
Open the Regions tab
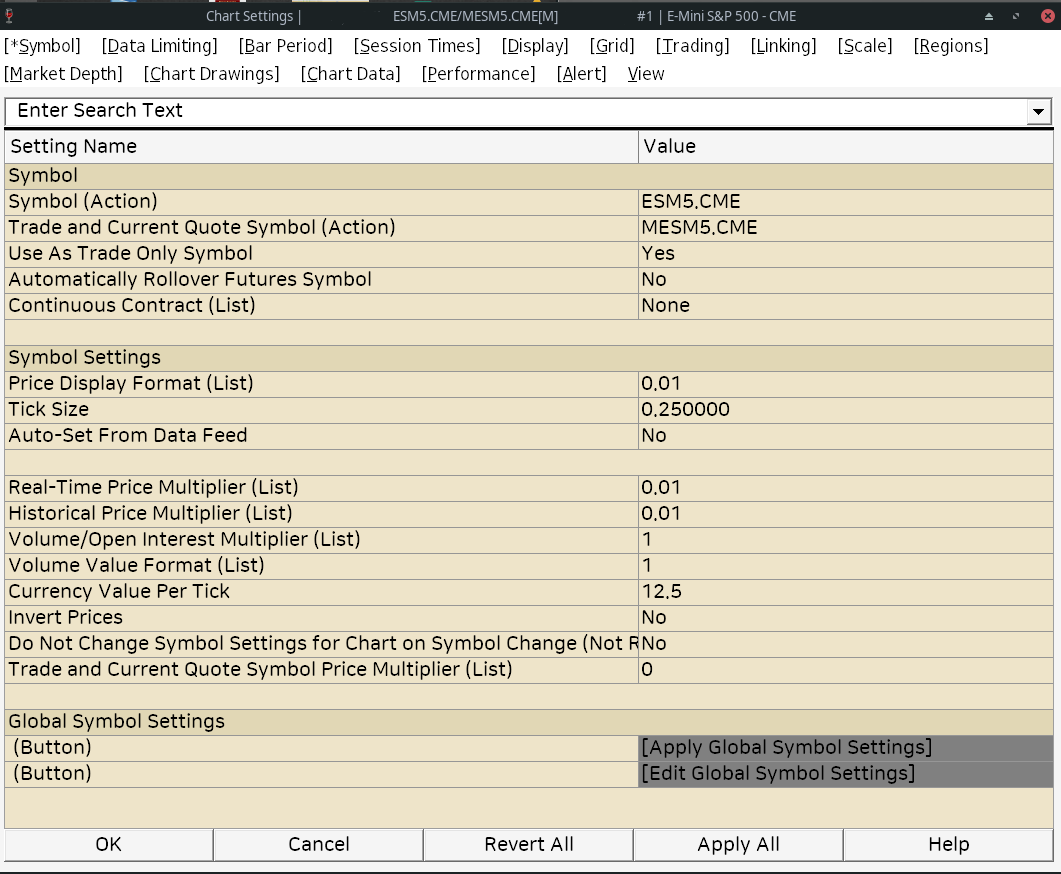point(951,46)
